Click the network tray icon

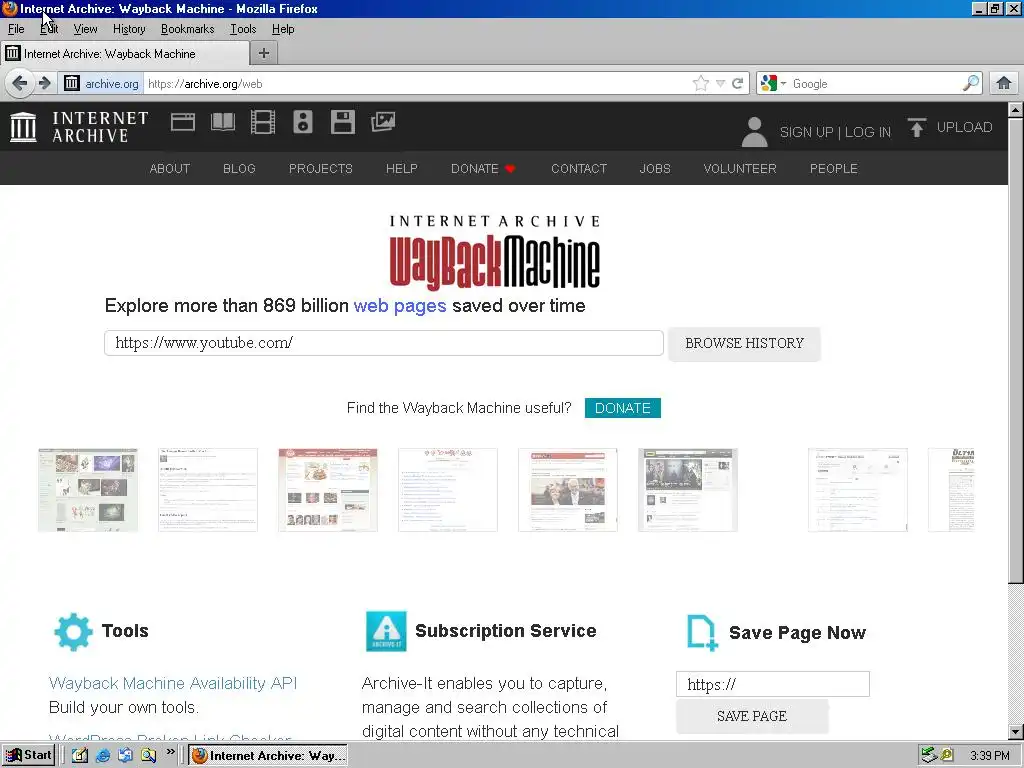929,756
